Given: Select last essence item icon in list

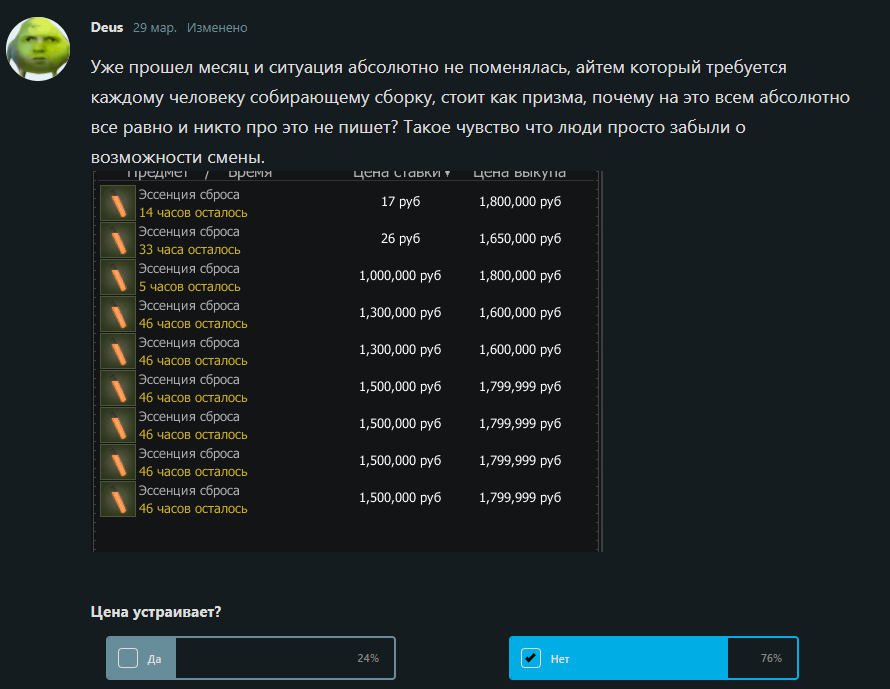Looking at the screenshot, I should tap(117, 499).
